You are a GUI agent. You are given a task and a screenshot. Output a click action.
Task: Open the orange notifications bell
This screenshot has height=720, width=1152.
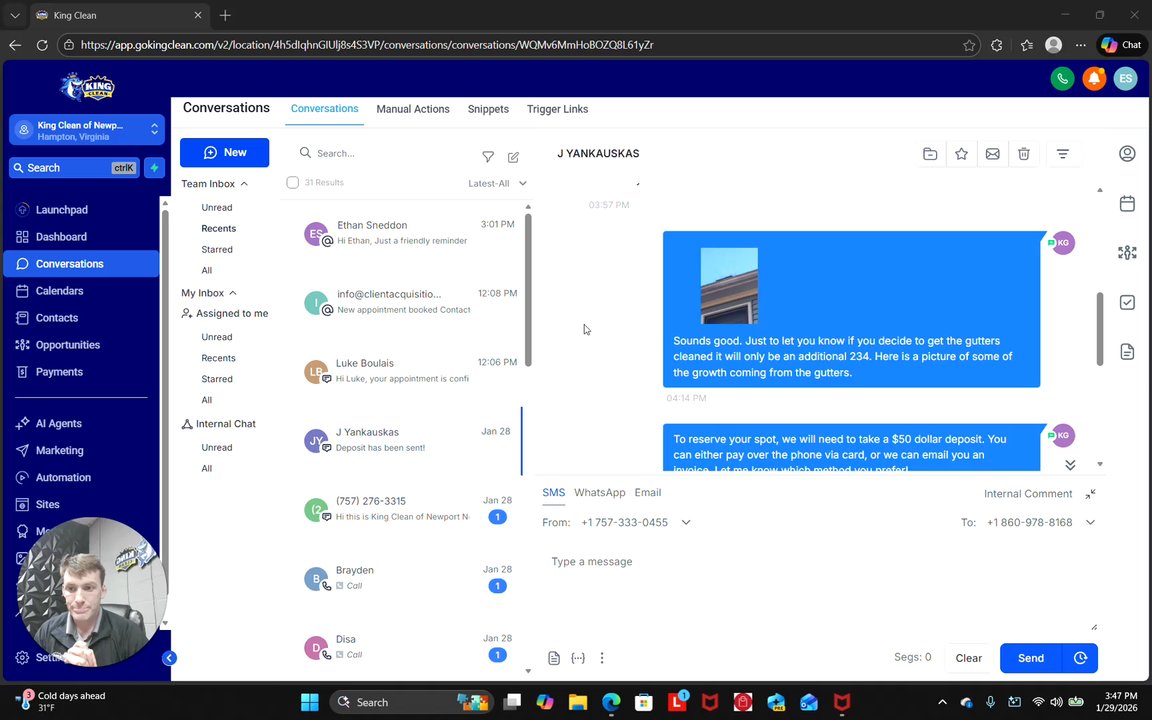tap(1094, 79)
